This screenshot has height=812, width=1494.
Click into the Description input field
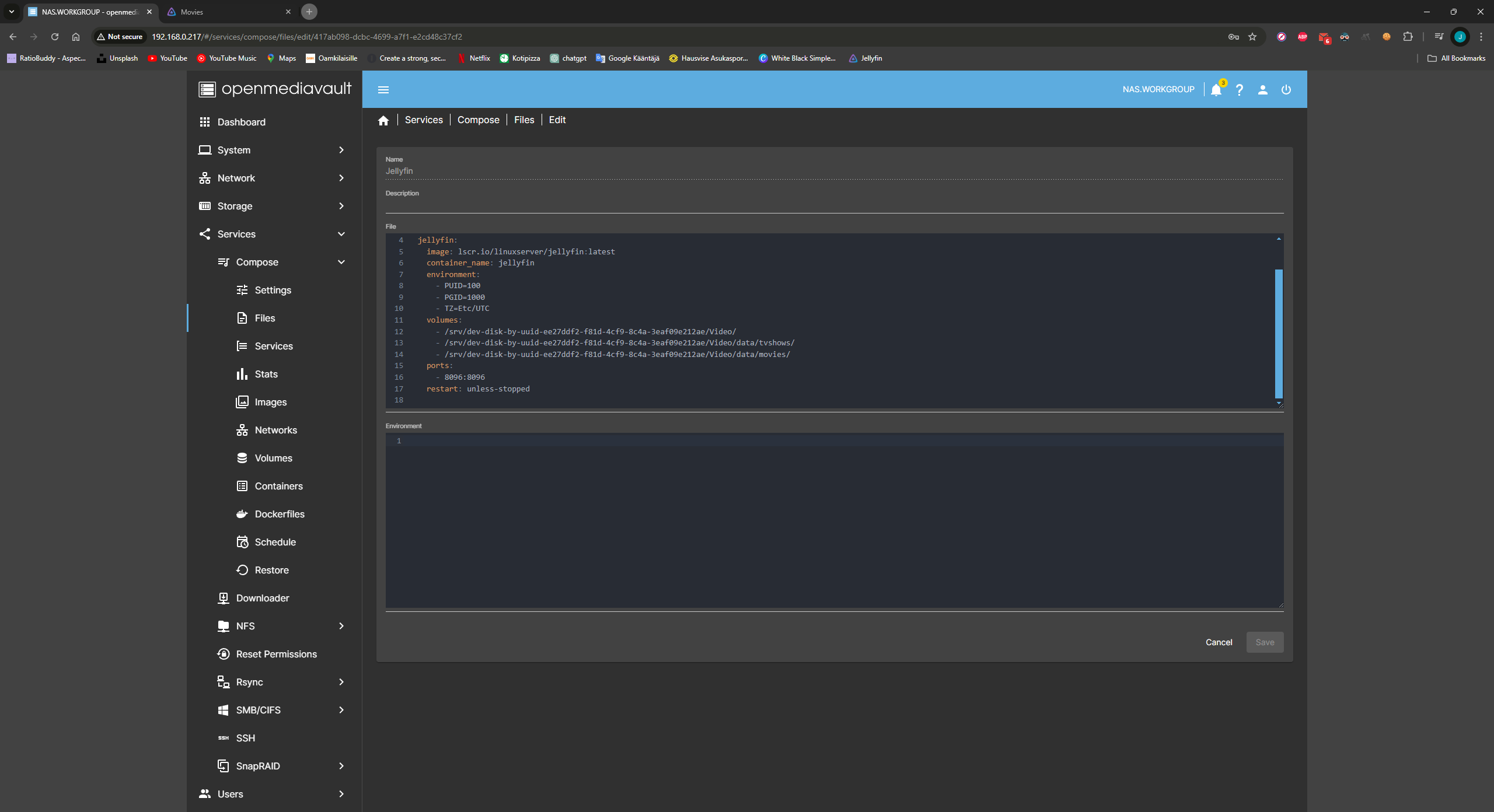[833, 205]
